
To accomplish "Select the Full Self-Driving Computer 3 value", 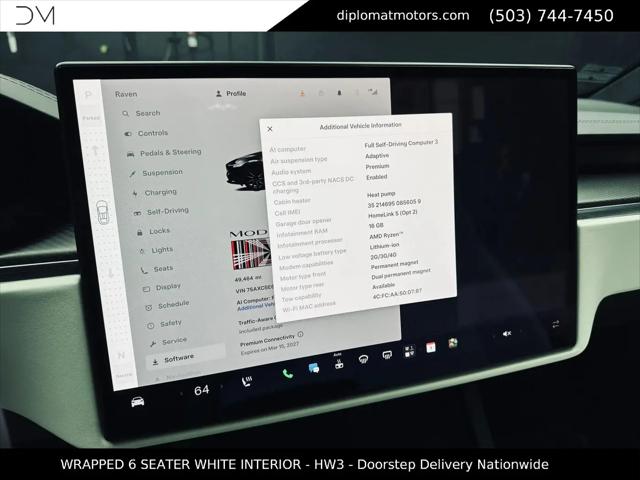I will tap(401, 144).
